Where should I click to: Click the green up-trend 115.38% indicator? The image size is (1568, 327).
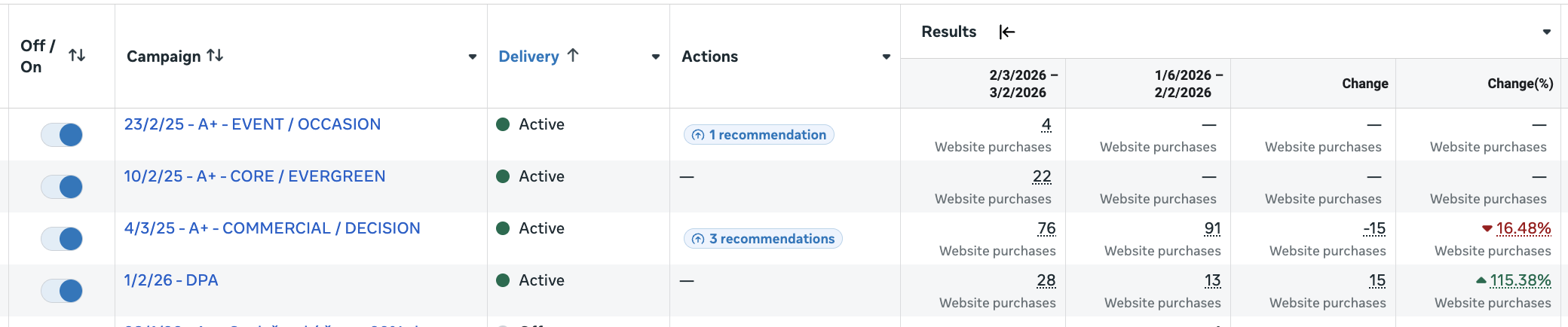coord(1481,280)
